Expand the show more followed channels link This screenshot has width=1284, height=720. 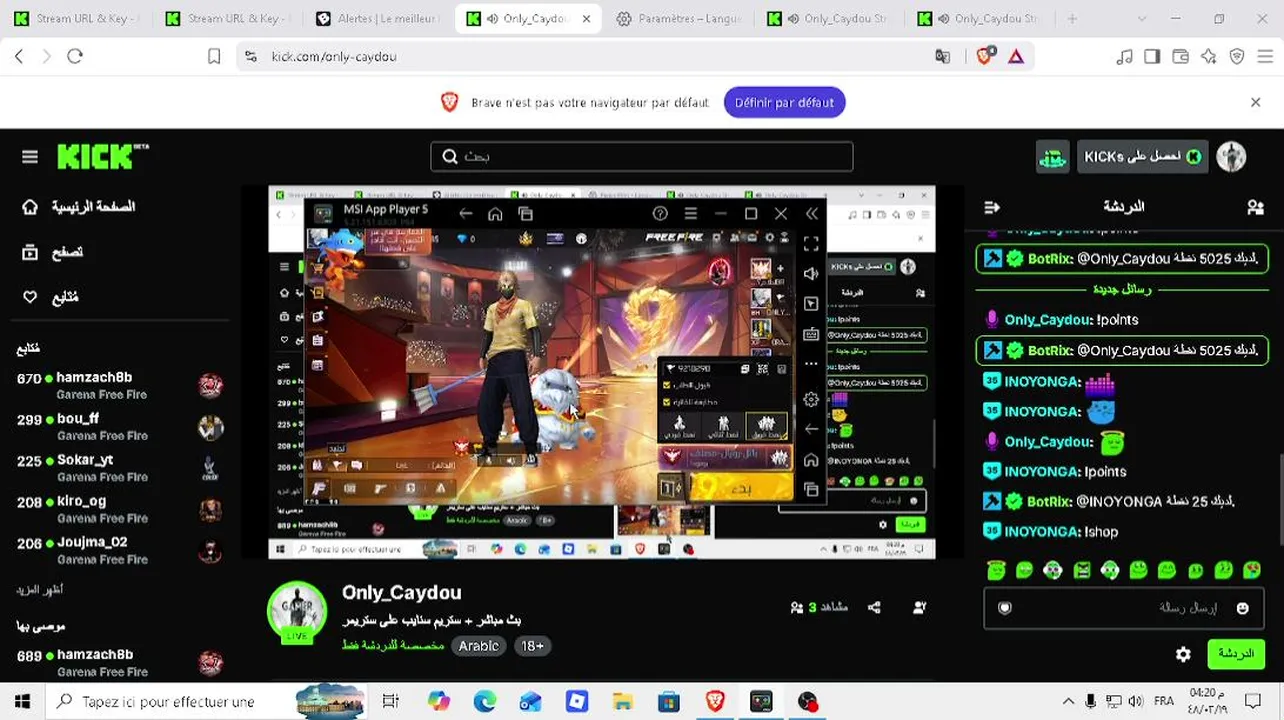tap(40, 590)
